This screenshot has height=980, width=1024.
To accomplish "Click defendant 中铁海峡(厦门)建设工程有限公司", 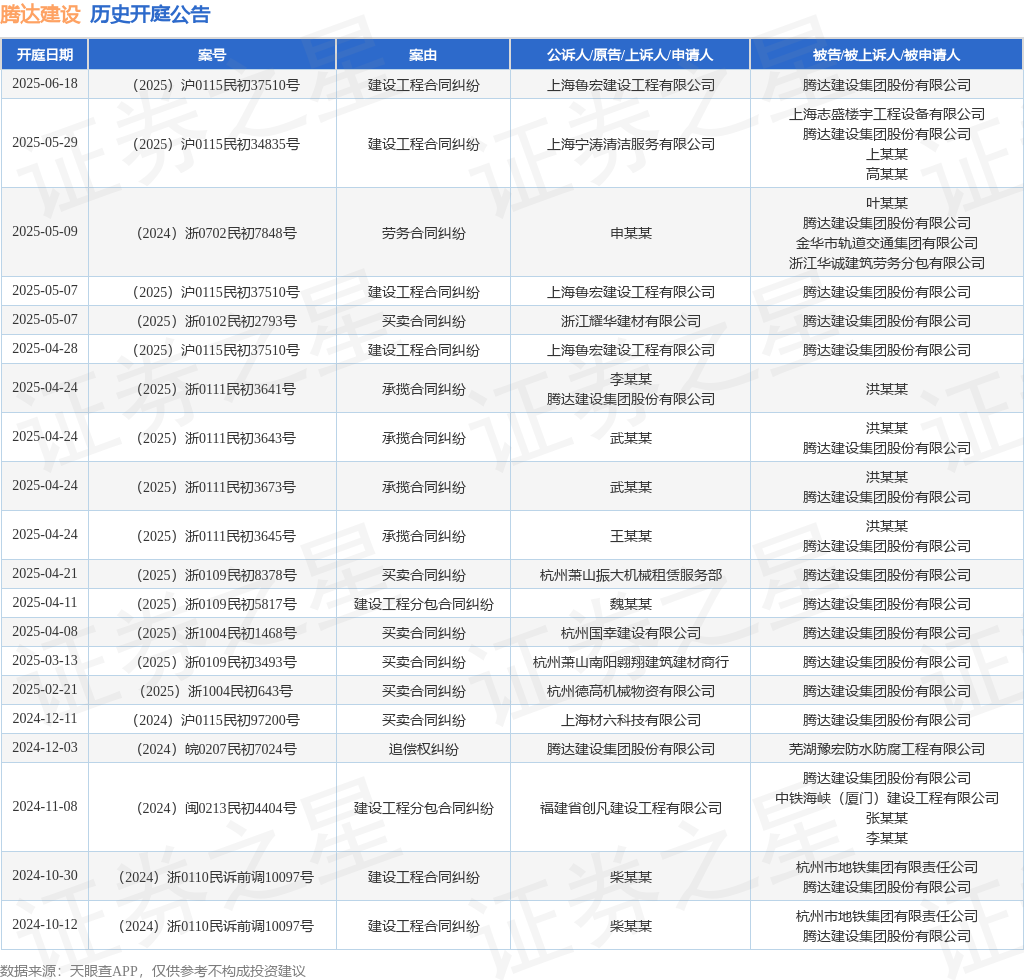I will [x=887, y=798].
